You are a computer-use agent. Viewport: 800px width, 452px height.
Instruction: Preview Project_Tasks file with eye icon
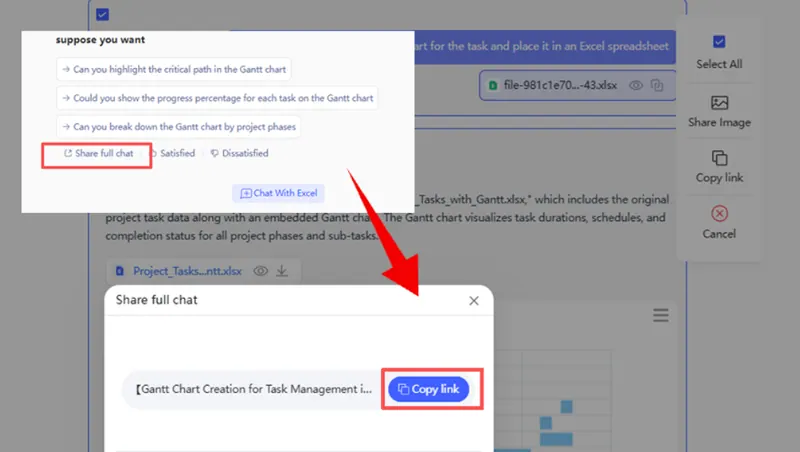[260, 271]
